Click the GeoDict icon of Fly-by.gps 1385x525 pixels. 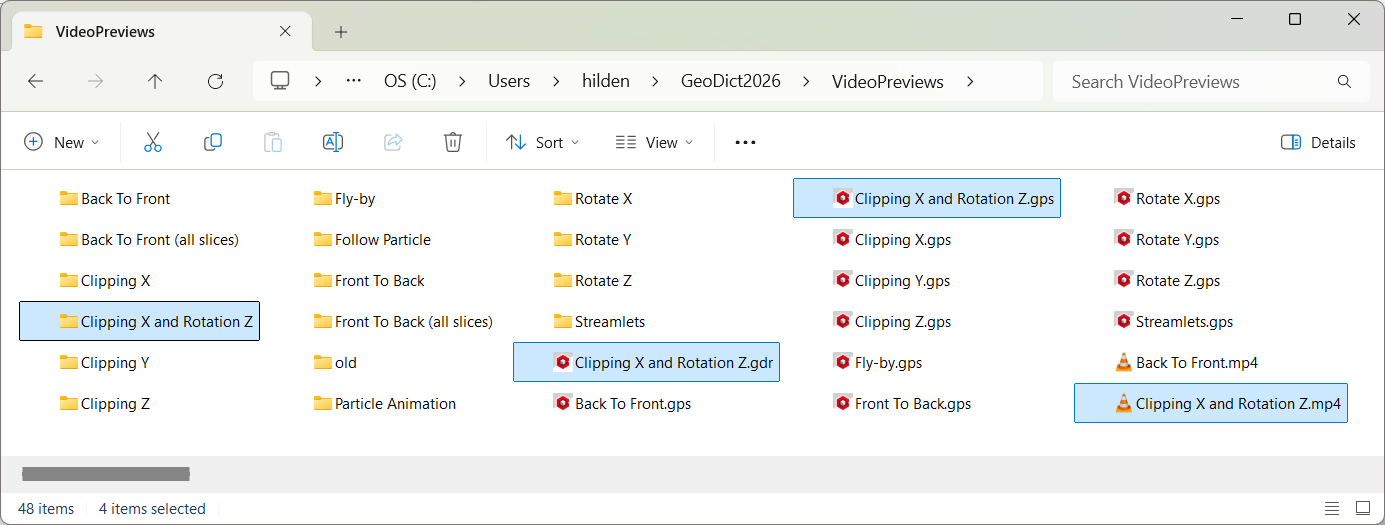[842, 362]
